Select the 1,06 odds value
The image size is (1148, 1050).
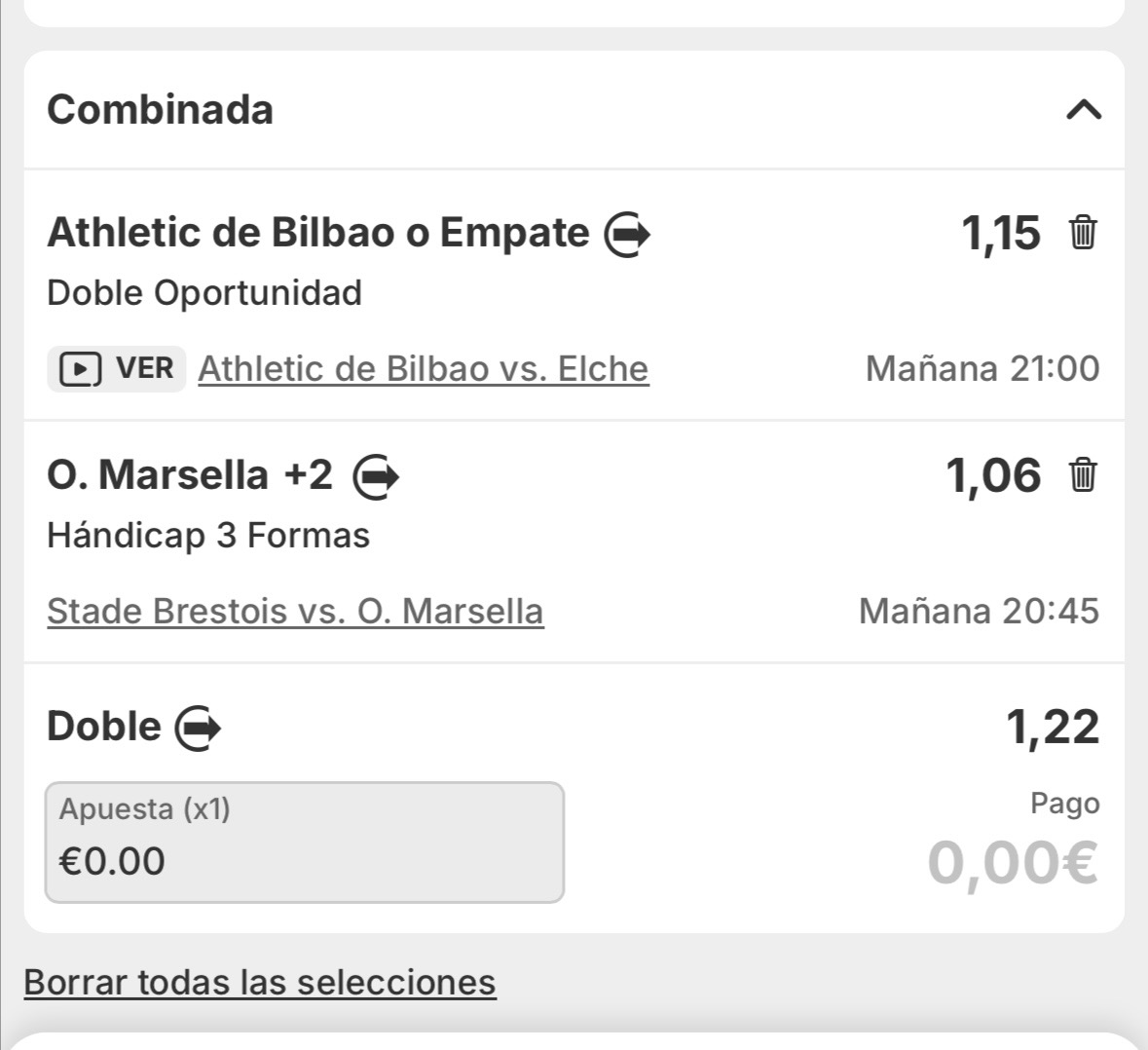[x=992, y=476]
